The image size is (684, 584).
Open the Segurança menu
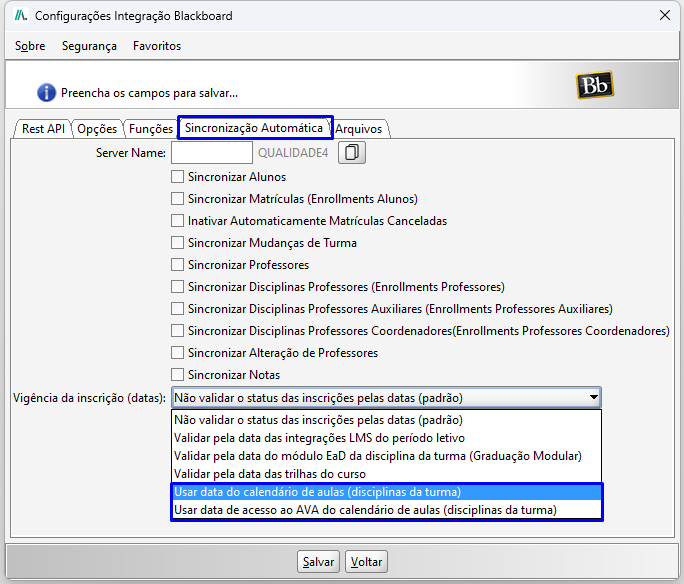coord(89,46)
